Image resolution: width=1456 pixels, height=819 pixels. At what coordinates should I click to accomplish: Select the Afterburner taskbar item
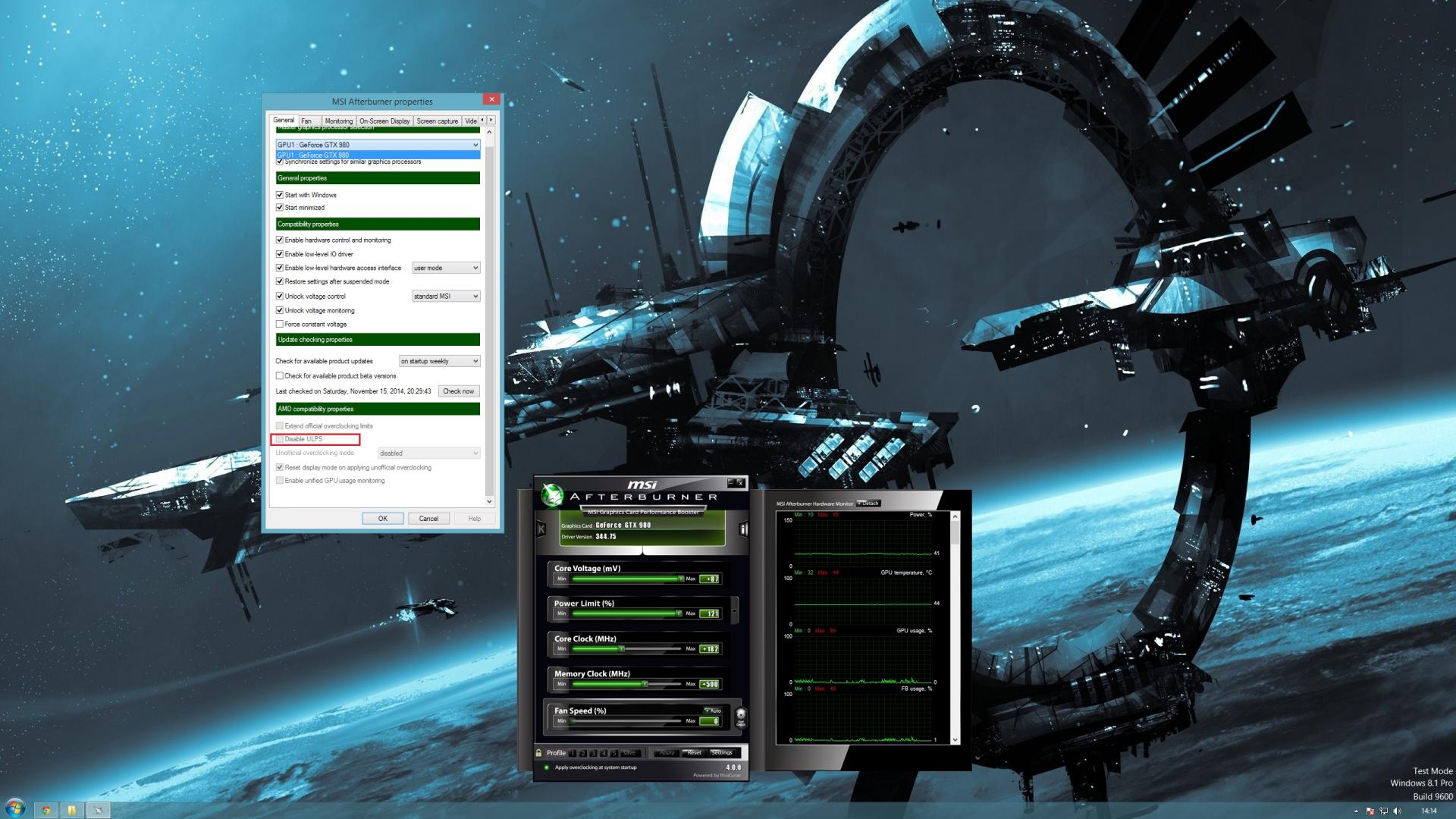click(98, 810)
